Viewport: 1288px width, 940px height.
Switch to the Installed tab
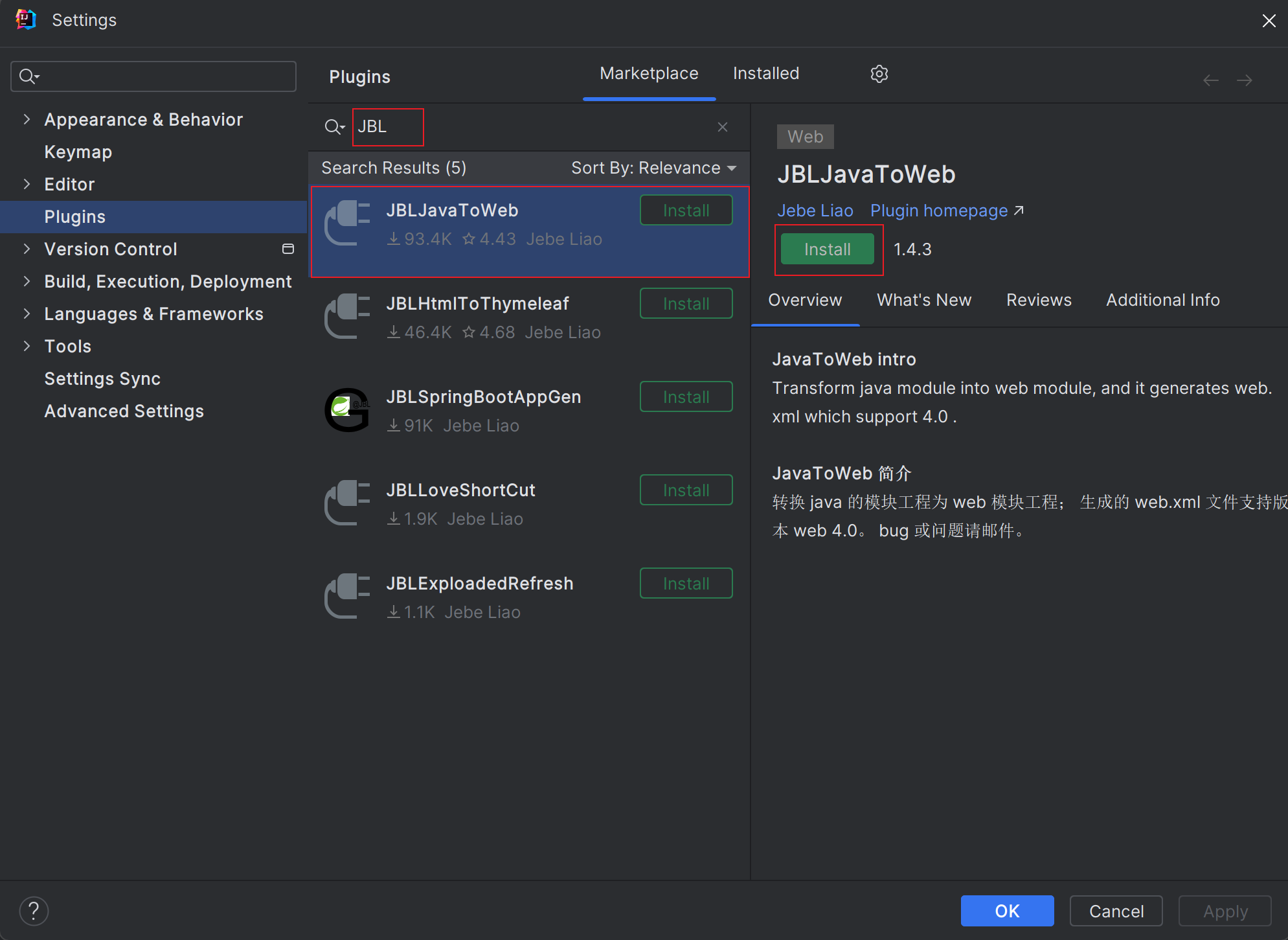(765, 73)
